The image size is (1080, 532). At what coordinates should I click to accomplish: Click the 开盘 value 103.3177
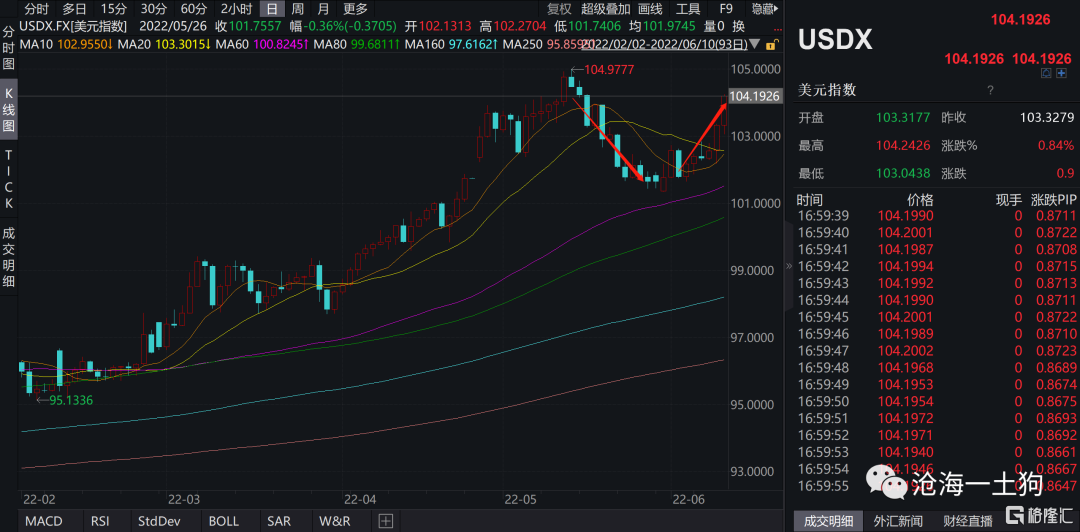coord(903,118)
